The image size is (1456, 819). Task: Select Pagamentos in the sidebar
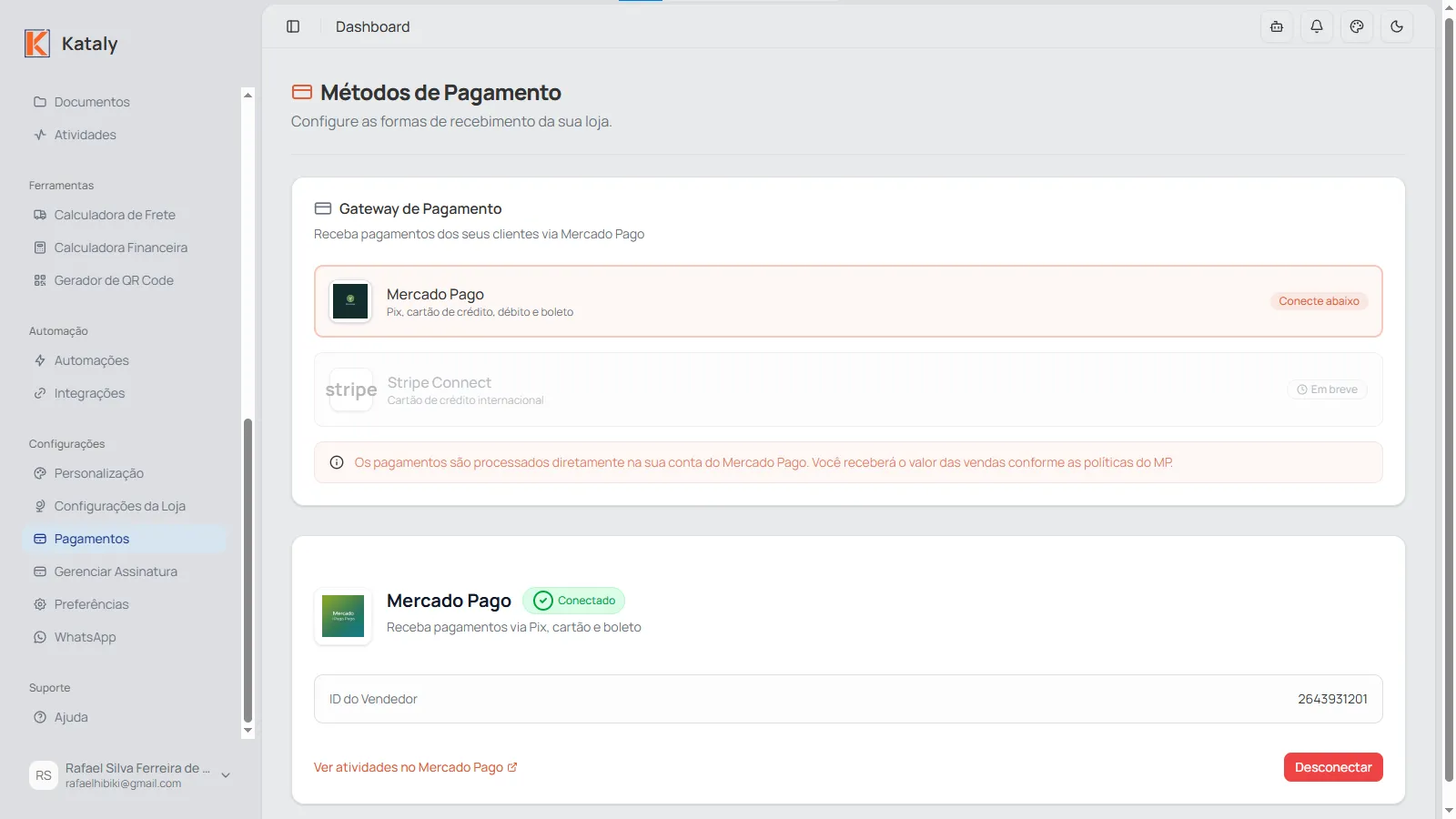(124, 539)
